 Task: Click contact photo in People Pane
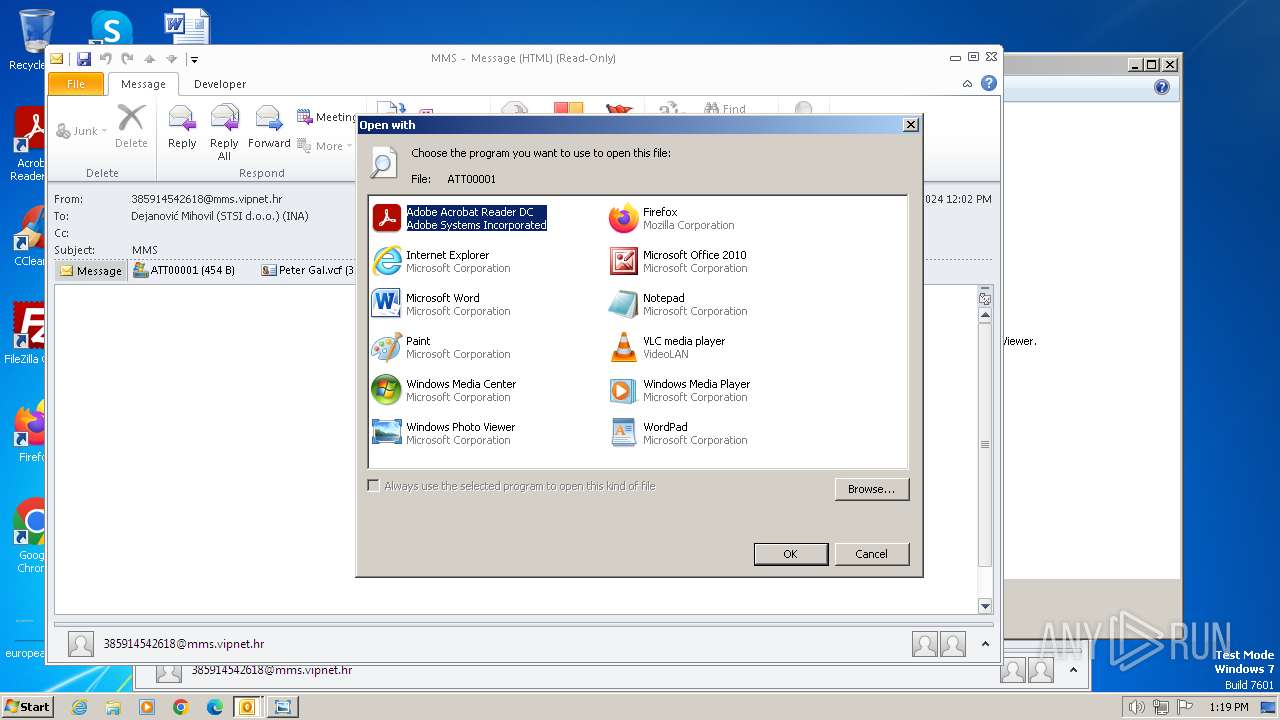click(81, 644)
